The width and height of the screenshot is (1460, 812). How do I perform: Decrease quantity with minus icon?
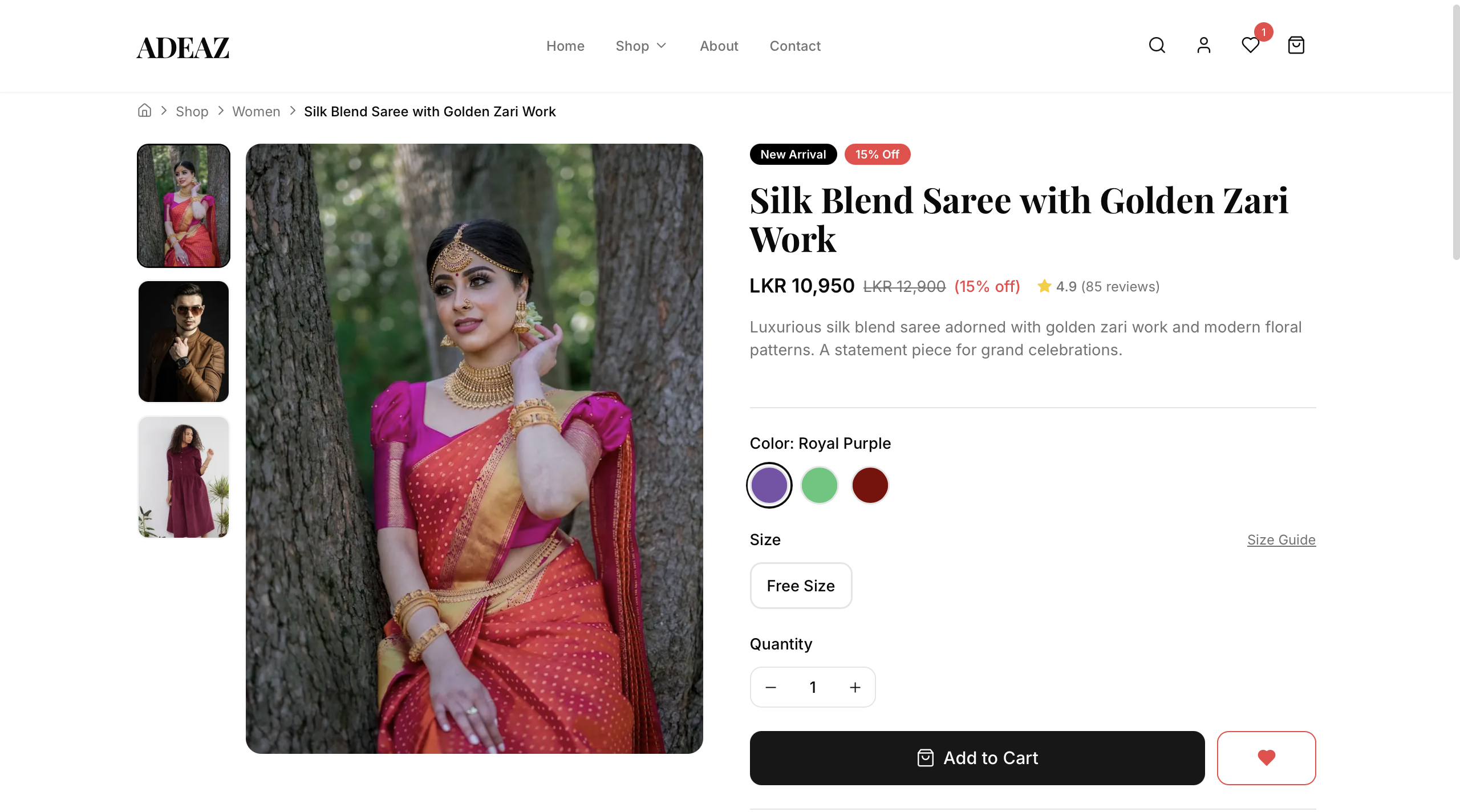[x=770, y=687]
